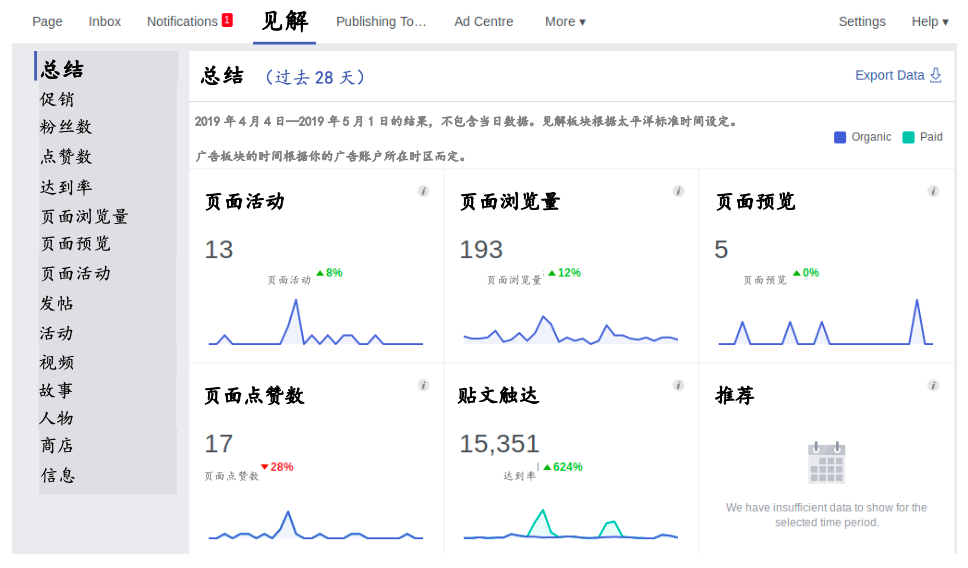
Task: Click the Paid teal legend swatch
Action: tap(908, 137)
